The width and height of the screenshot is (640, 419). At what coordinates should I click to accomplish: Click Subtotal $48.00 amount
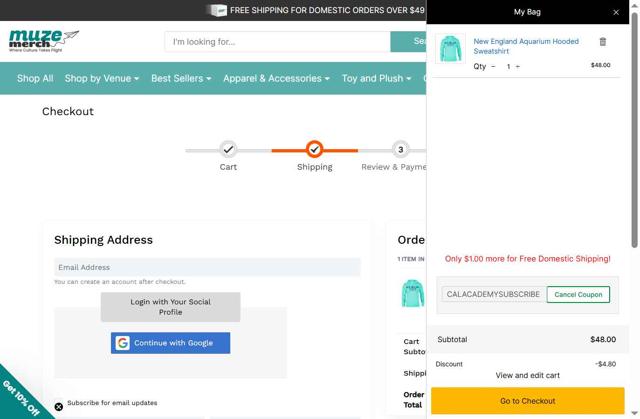pyautogui.click(x=603, y=339)
